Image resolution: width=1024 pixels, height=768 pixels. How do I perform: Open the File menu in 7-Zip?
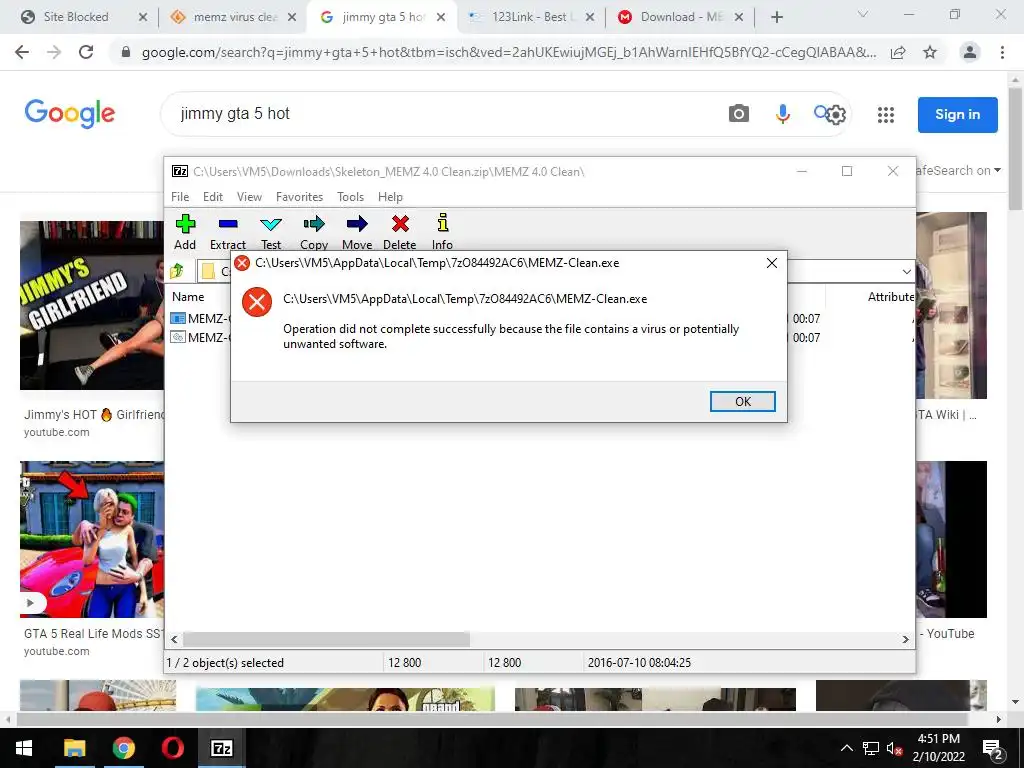point(180,197)
